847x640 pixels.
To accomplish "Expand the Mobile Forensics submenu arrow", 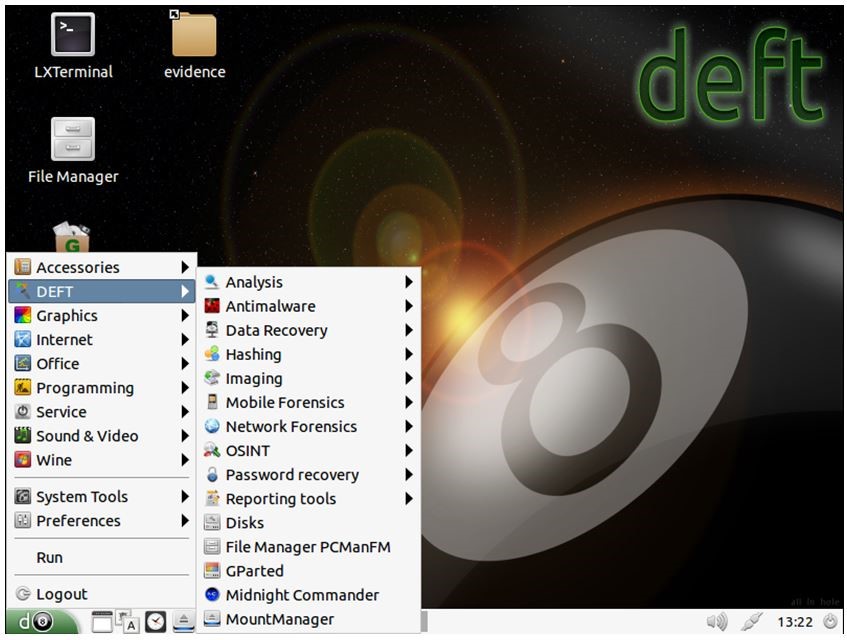I will (409, 402).
